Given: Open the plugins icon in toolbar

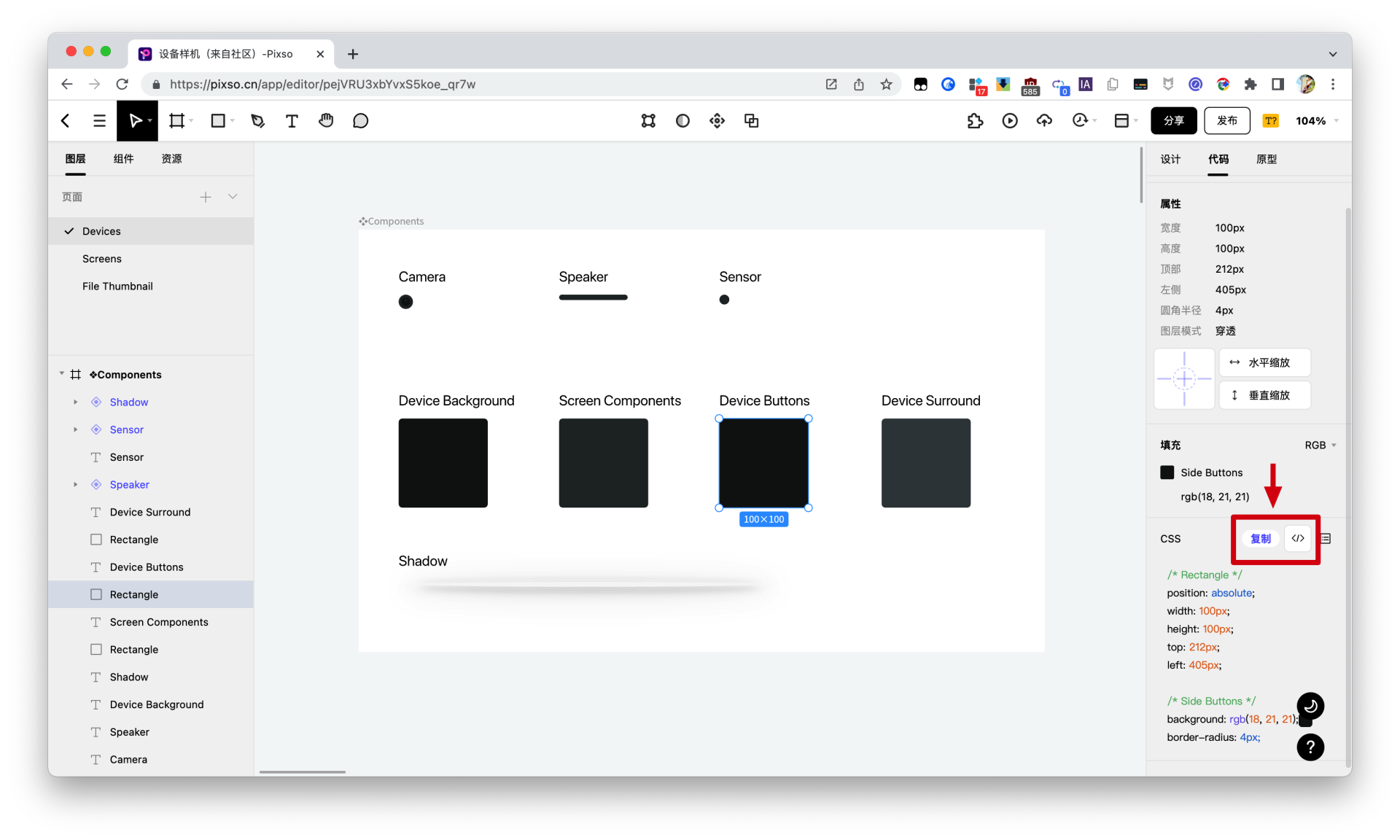Looking at the screenshot, I should pos(975,121).
